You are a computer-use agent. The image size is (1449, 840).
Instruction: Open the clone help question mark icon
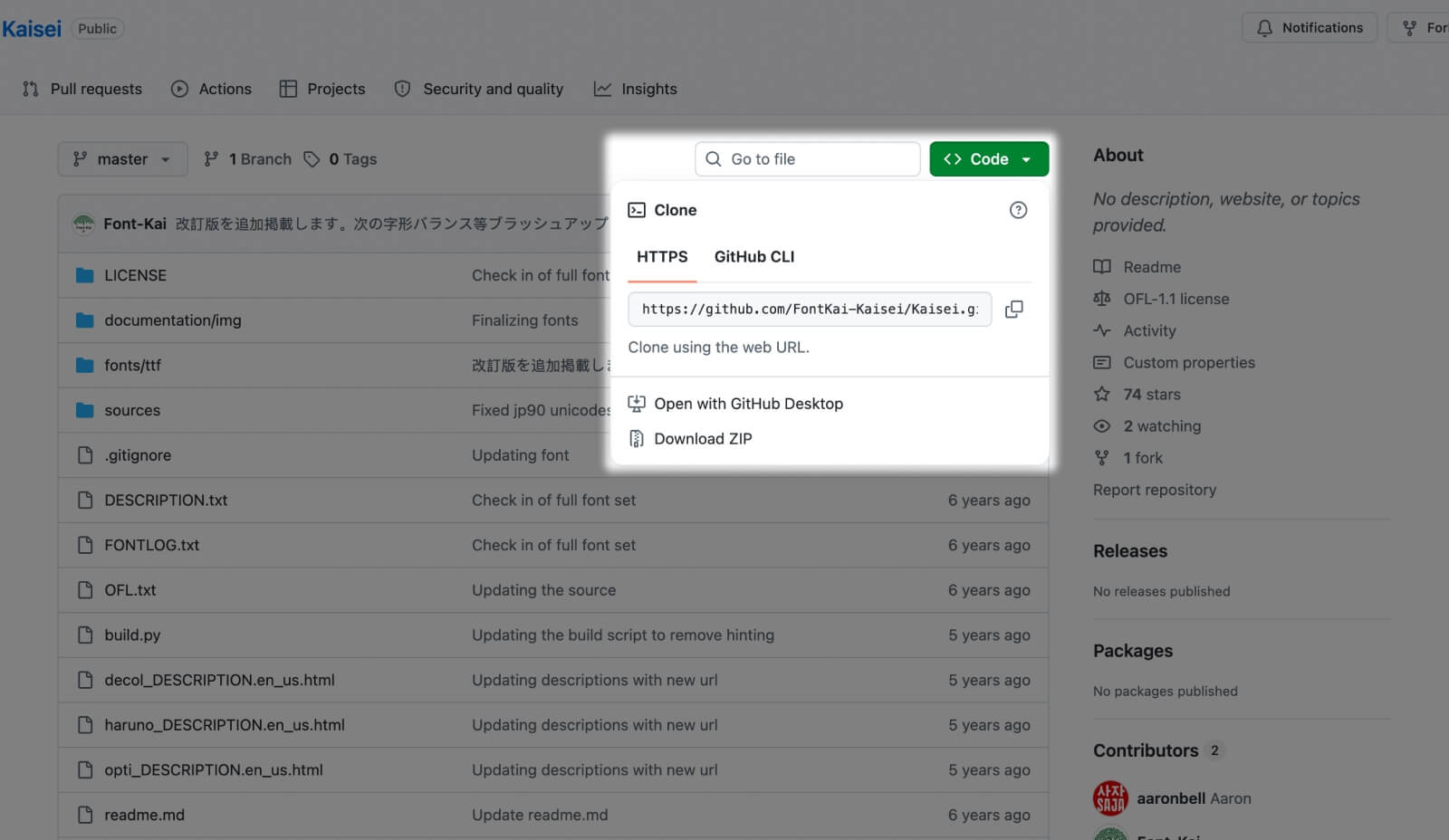[1018, 210]
